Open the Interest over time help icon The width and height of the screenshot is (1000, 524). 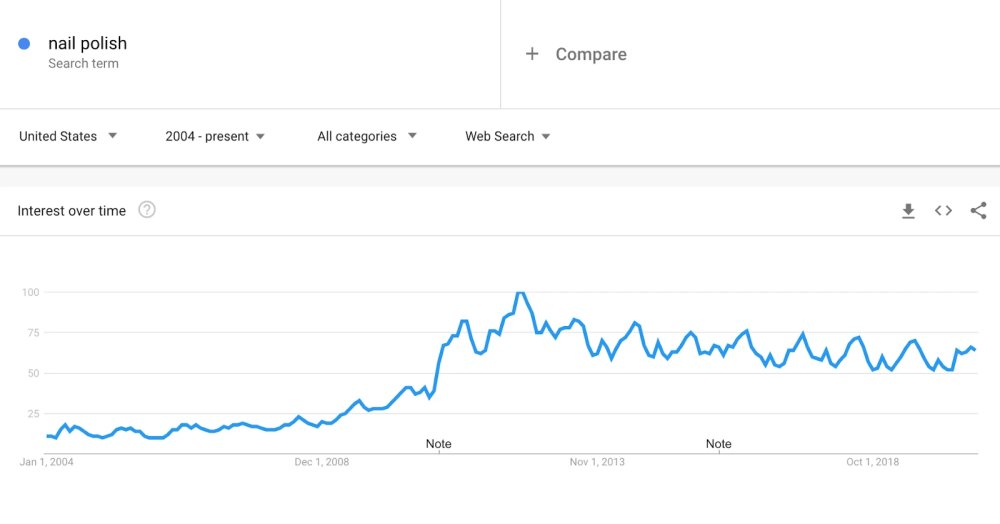pyautogui.click(x=147, y=210)
